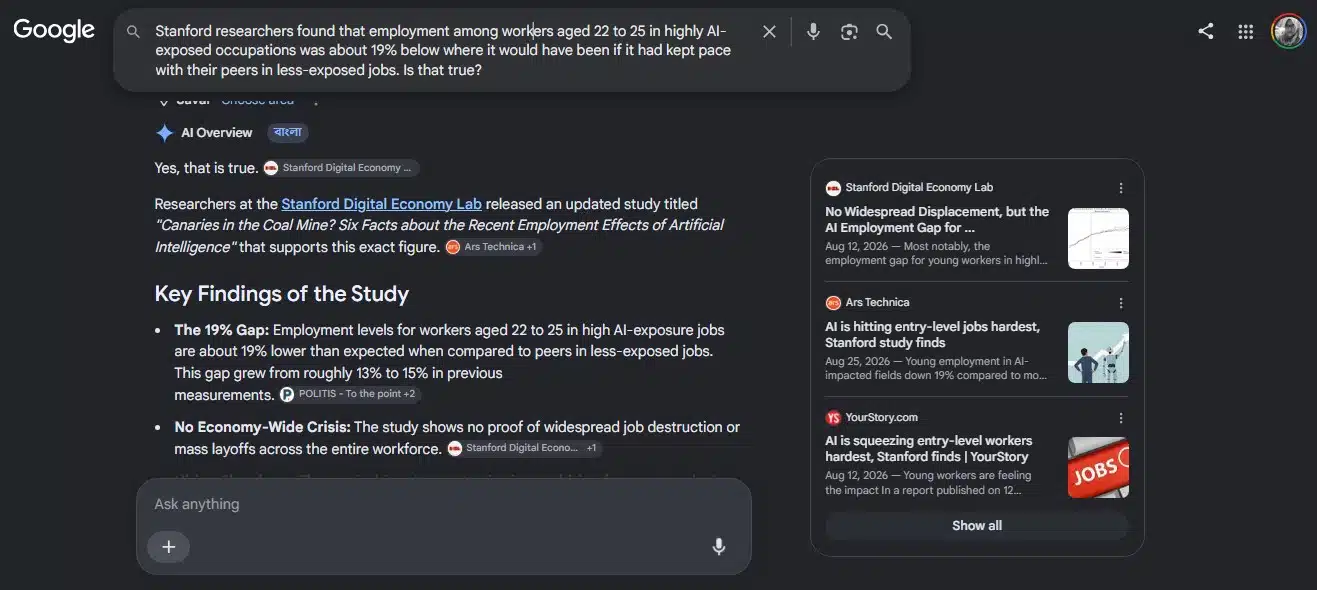
Task: Click the share icon in header
Action: (x=1206, y=31)
